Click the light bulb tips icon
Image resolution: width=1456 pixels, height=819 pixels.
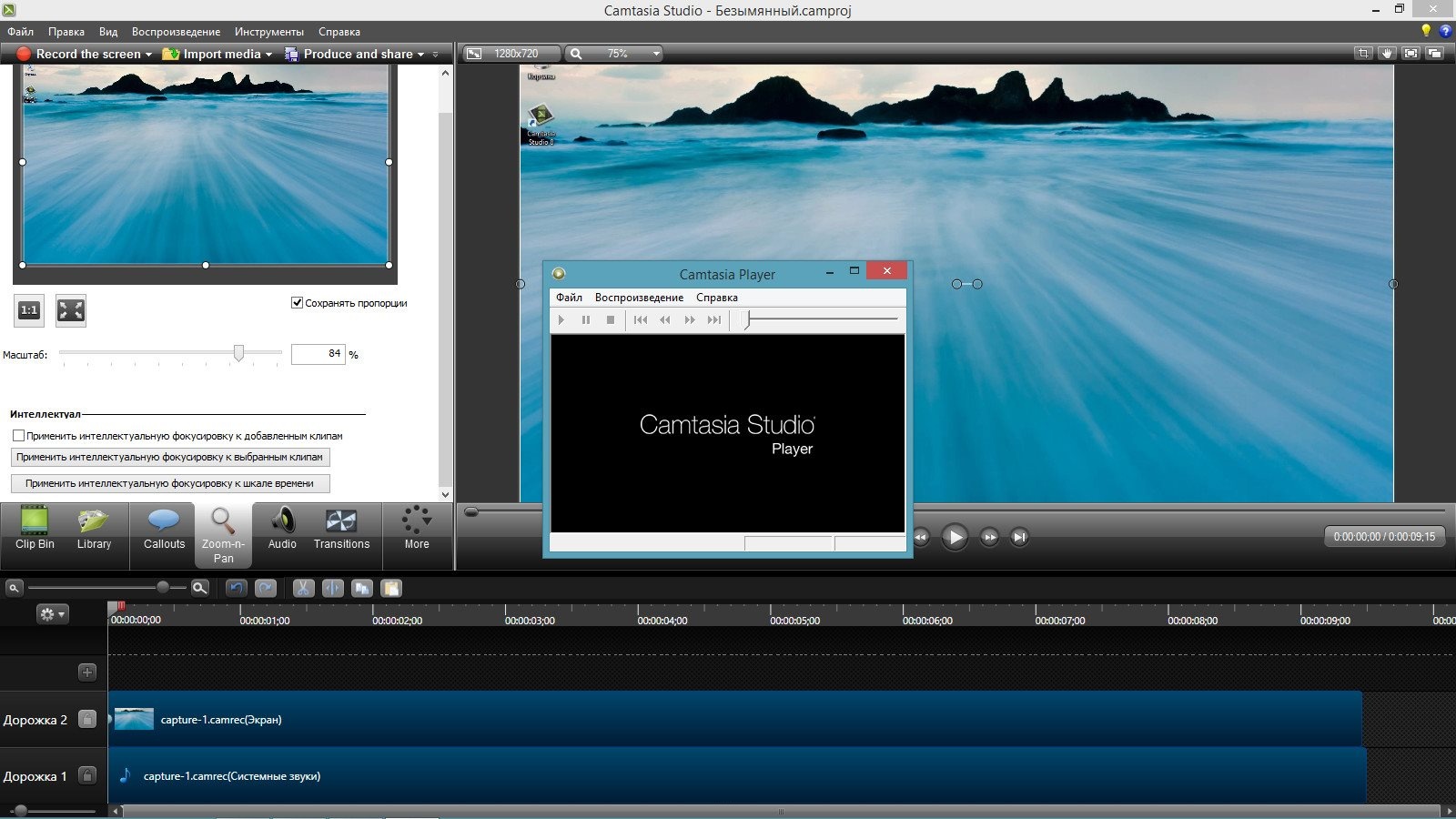click(1426, 31)
